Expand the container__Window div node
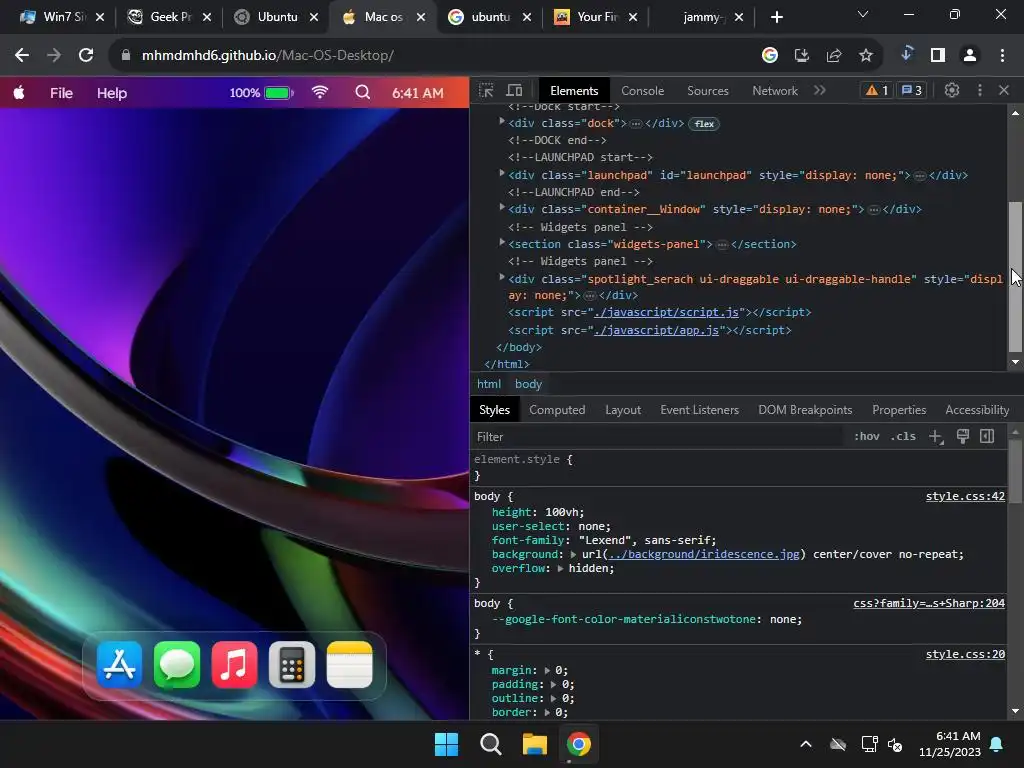 pos(502,208)
